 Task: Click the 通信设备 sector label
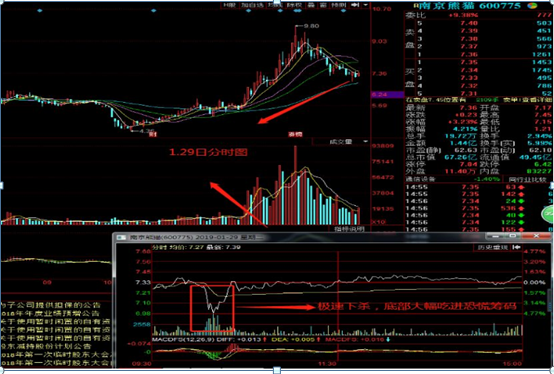420,179
